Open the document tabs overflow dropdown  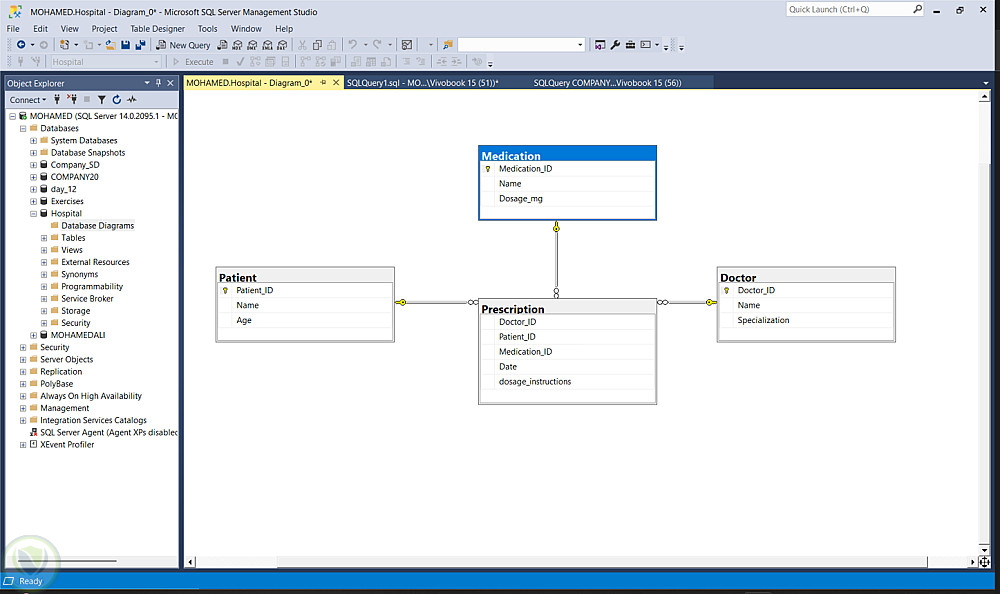pyautogui.click(x=985, y=83)
